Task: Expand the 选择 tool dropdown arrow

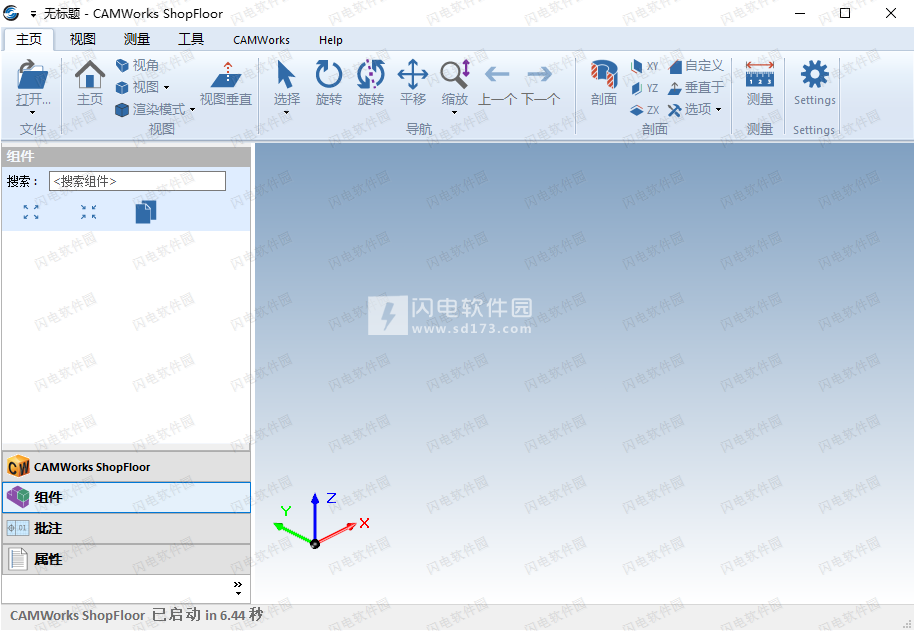Action: pyautogui.click(x=287, y=113)
